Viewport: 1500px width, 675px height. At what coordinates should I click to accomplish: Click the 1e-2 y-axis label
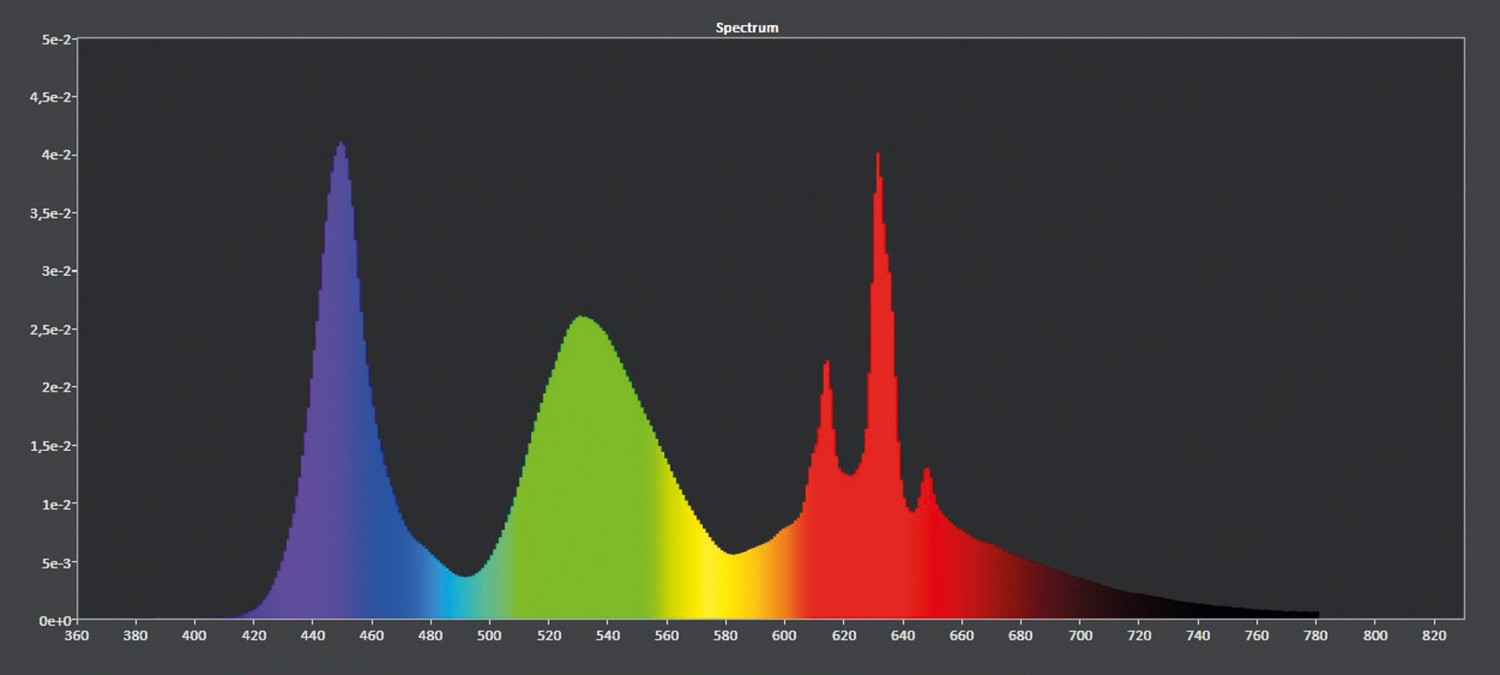click(x=56, y=503)
